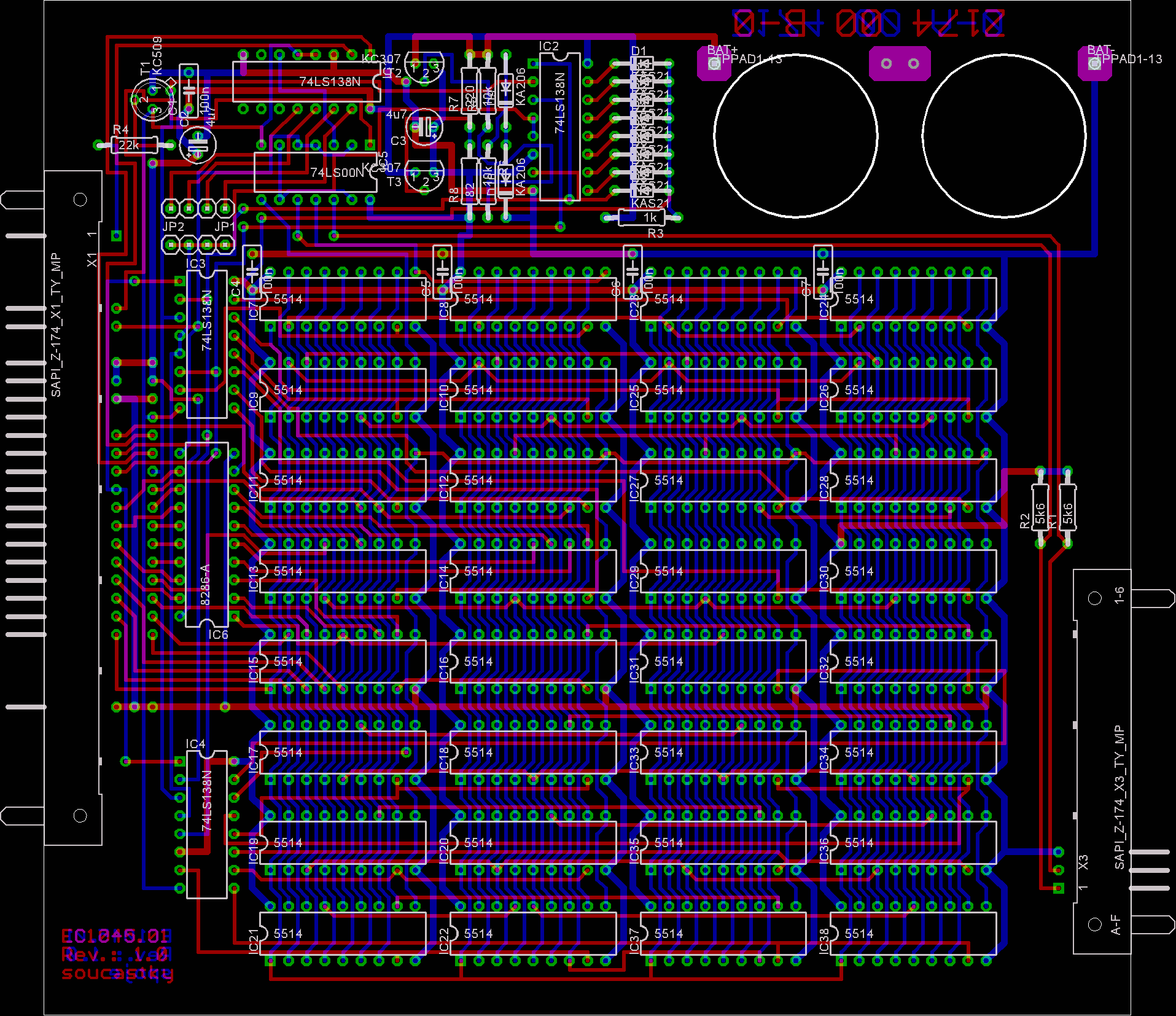Click the mirrored title text at top
Image resolution: width=1176 pixels, height=1016 pixels.
click(x=868, y=23)
